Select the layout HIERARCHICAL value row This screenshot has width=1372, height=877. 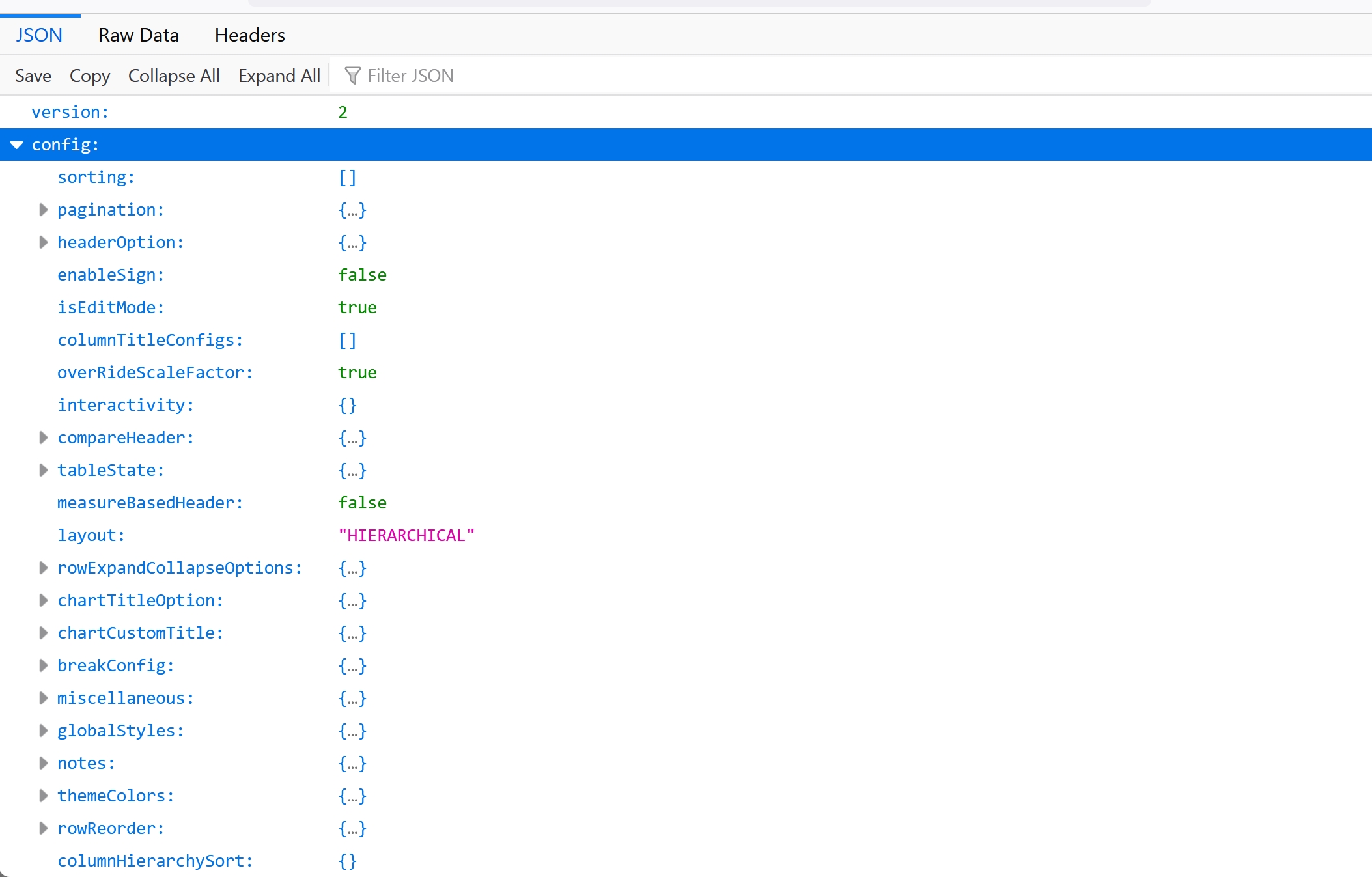(x=406, y=535)
